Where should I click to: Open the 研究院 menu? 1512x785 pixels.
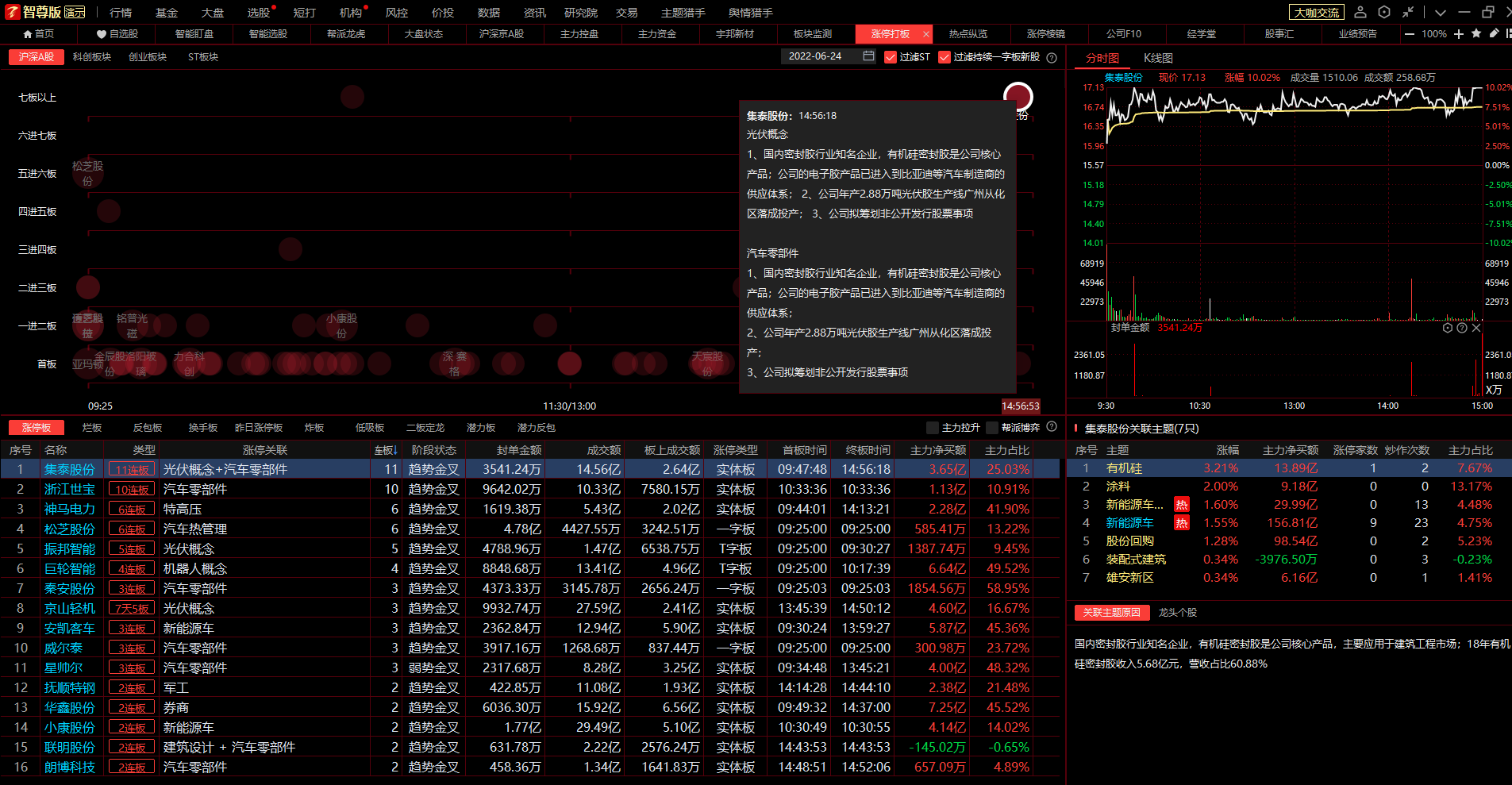pos(581,13)
